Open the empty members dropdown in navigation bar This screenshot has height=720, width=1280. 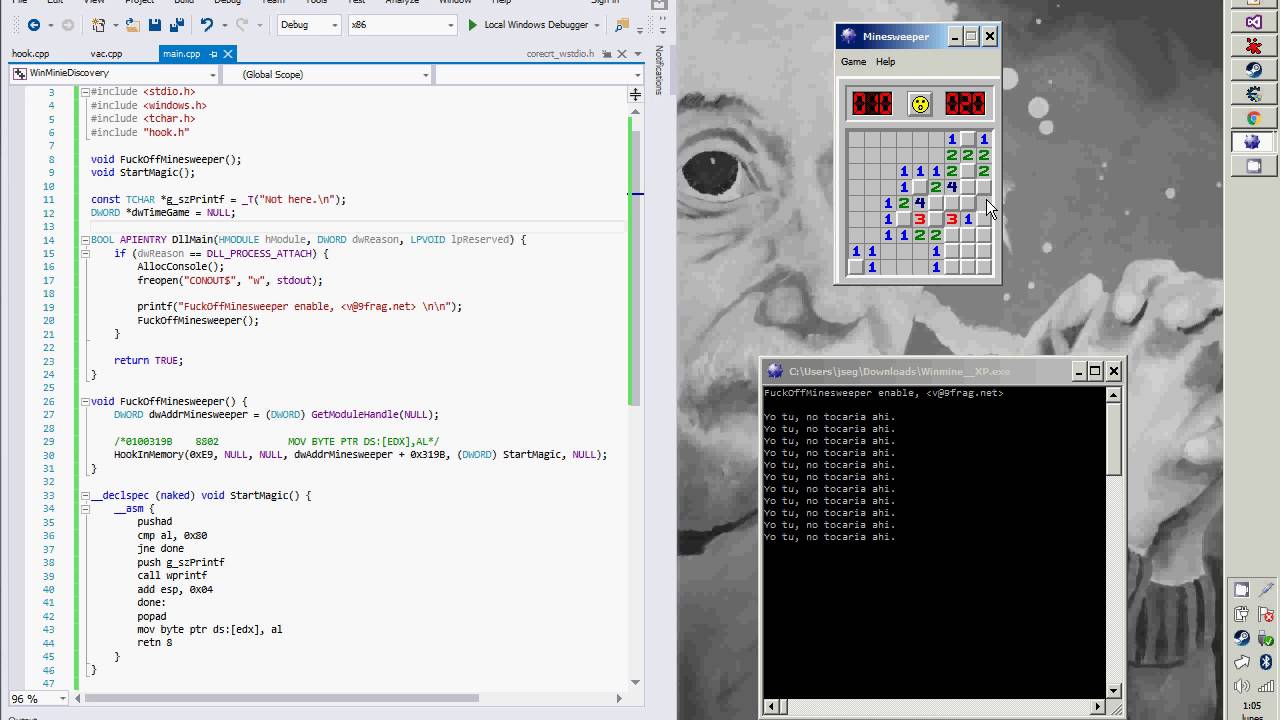[x=539, y=74]
